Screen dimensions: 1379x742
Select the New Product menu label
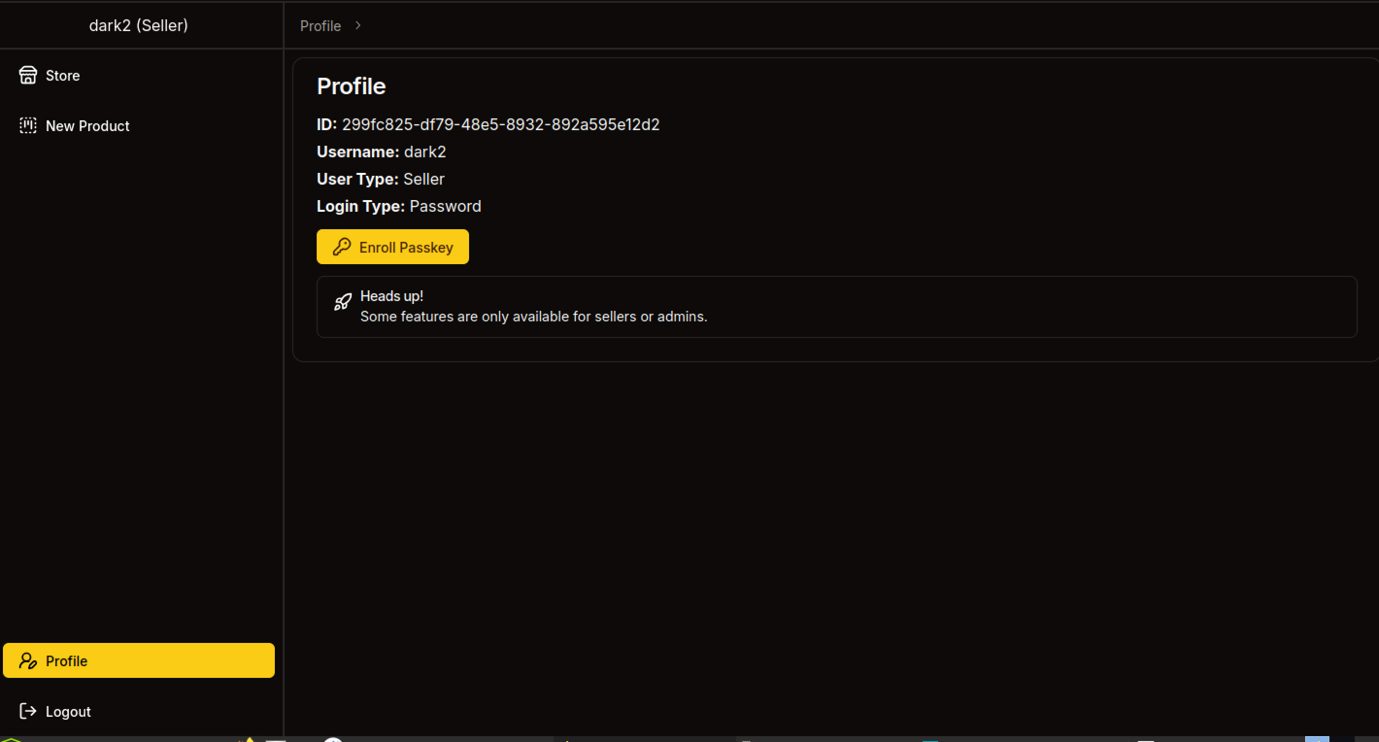(x=87, y=126)
